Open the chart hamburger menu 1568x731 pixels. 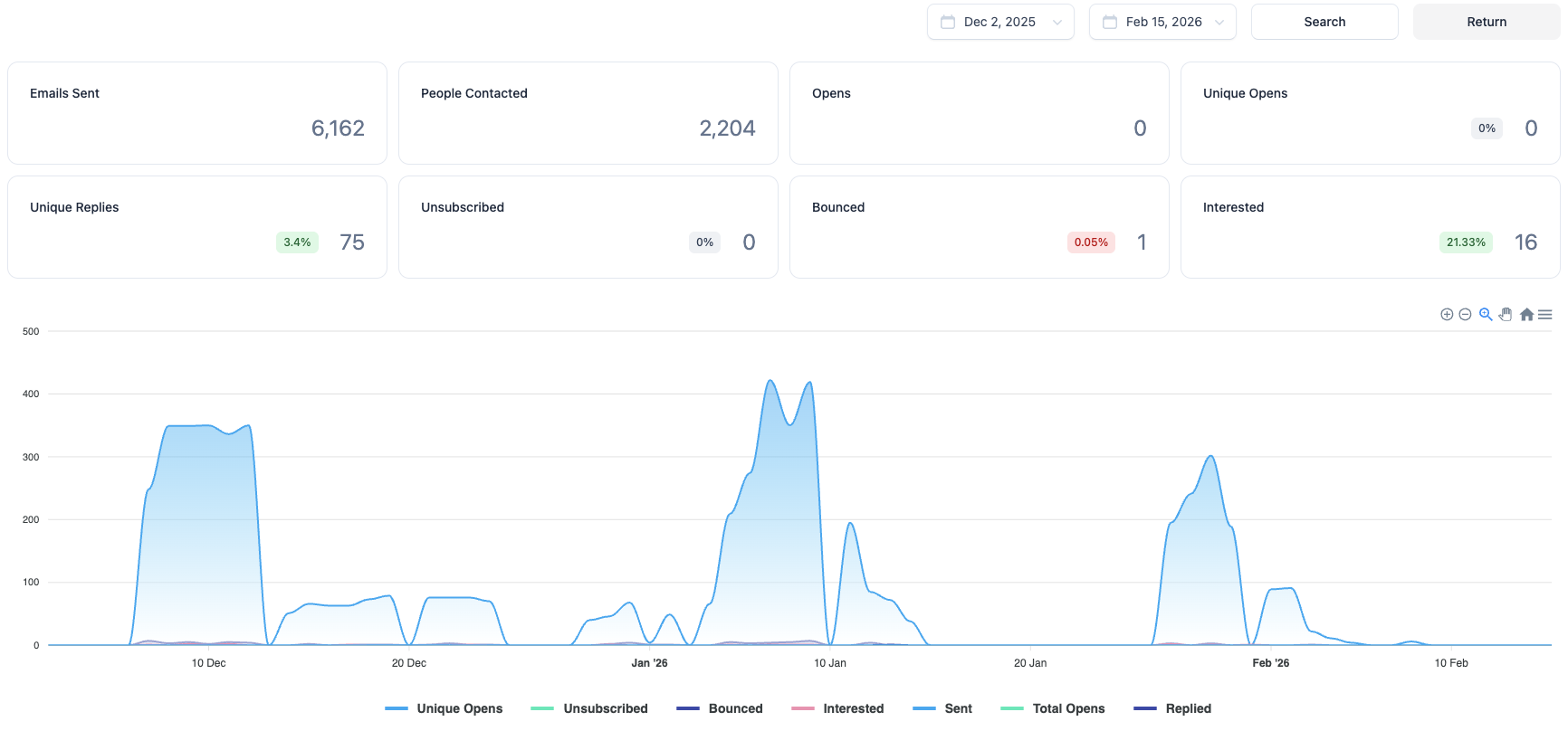[x=1545, y=315]
